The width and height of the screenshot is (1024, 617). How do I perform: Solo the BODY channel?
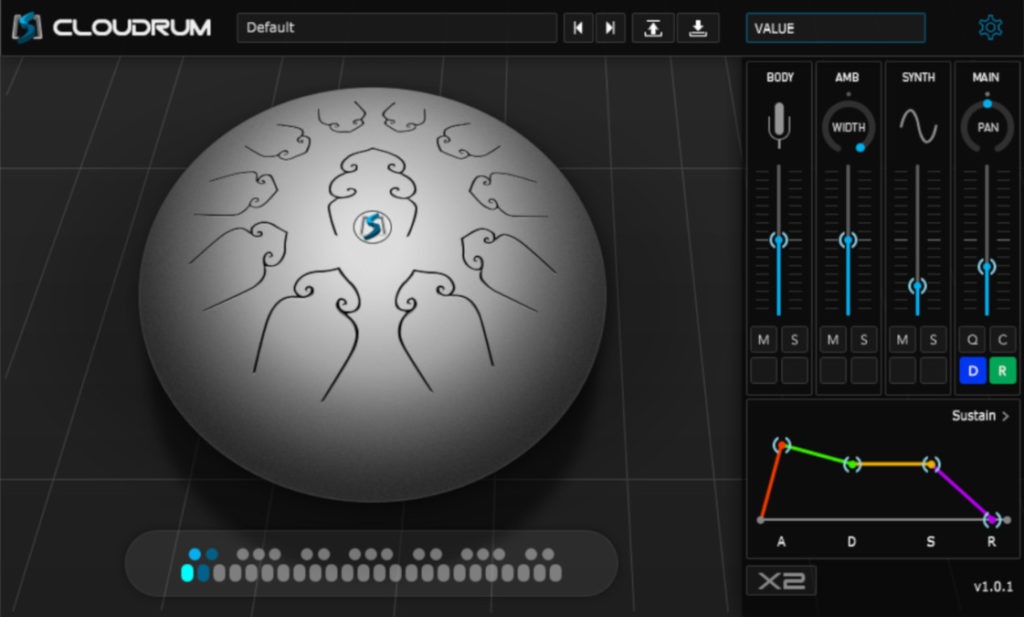click(795, 340)
